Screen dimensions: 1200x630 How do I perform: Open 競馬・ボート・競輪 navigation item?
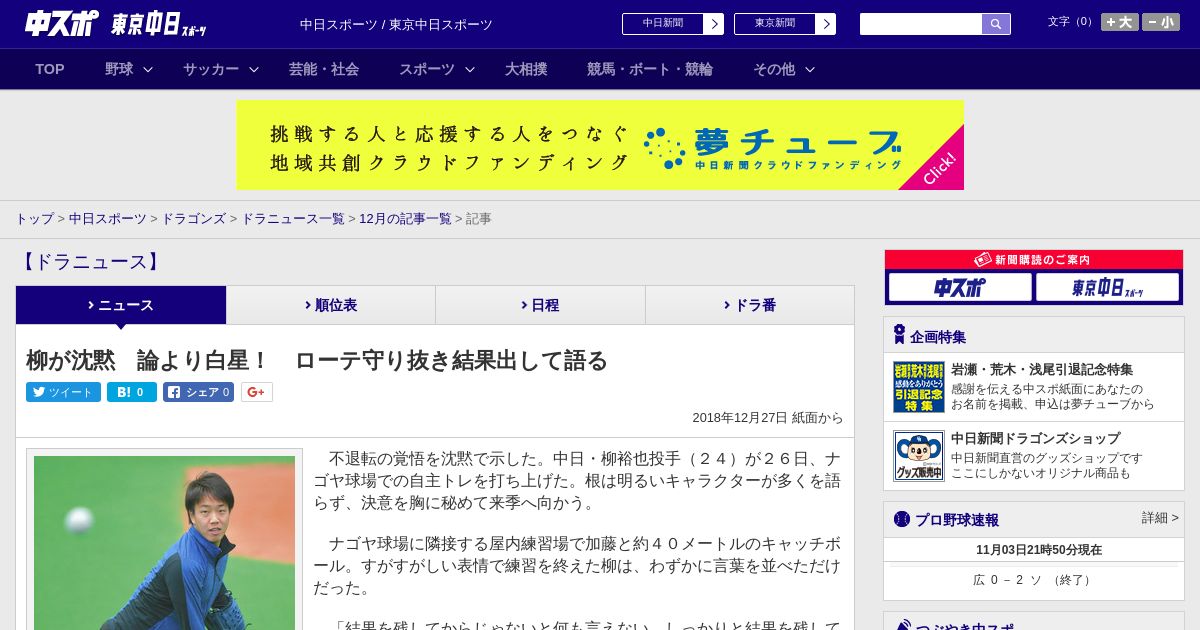pyautogui.click(x=650, y=69)
